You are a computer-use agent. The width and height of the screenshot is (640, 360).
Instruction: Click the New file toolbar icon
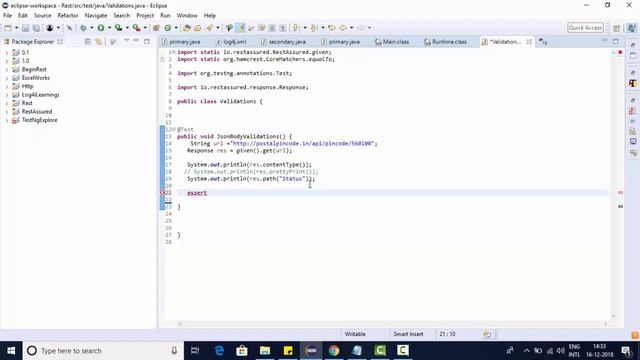point(8,28)
